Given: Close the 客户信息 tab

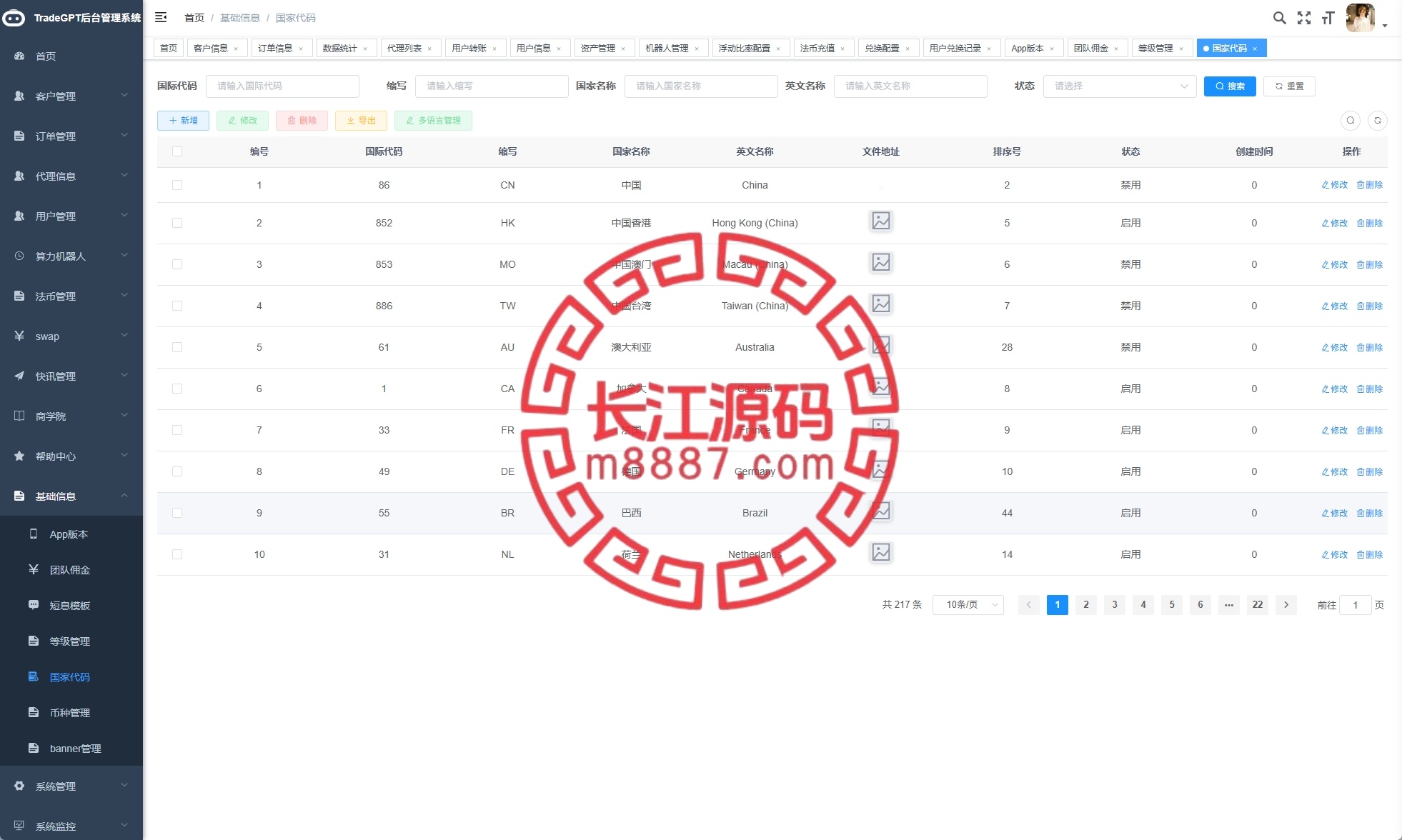Looking at the screenshot, I should click(236, 49).
